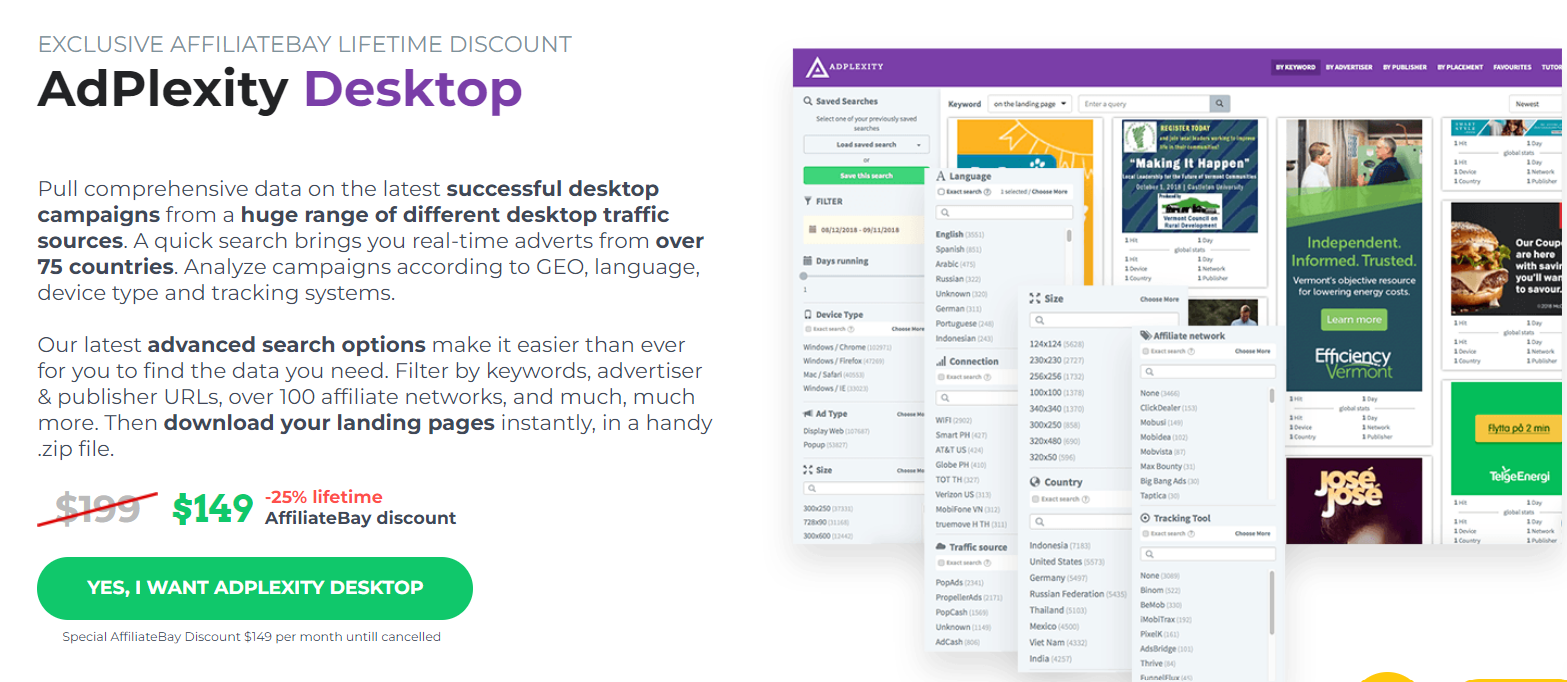The width and height of the screenshot is (1567, 682).
Task: Select Display Web under Ad Type
Action: (837, 431)
